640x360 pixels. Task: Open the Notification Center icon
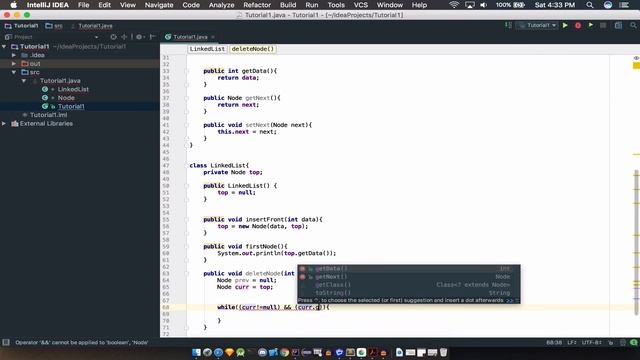[624, 5]
